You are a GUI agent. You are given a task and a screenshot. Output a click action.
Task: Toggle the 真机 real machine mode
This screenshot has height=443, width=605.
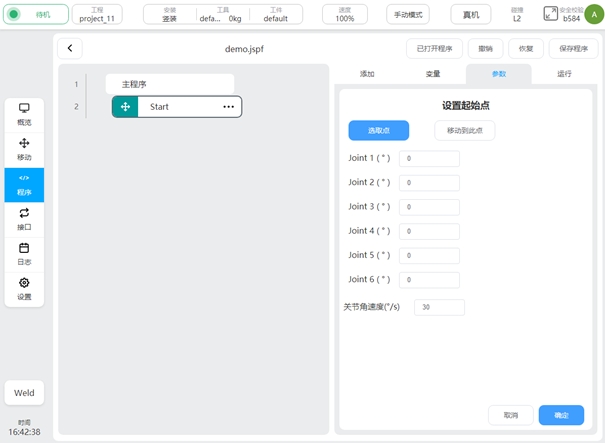click(464, 15)
